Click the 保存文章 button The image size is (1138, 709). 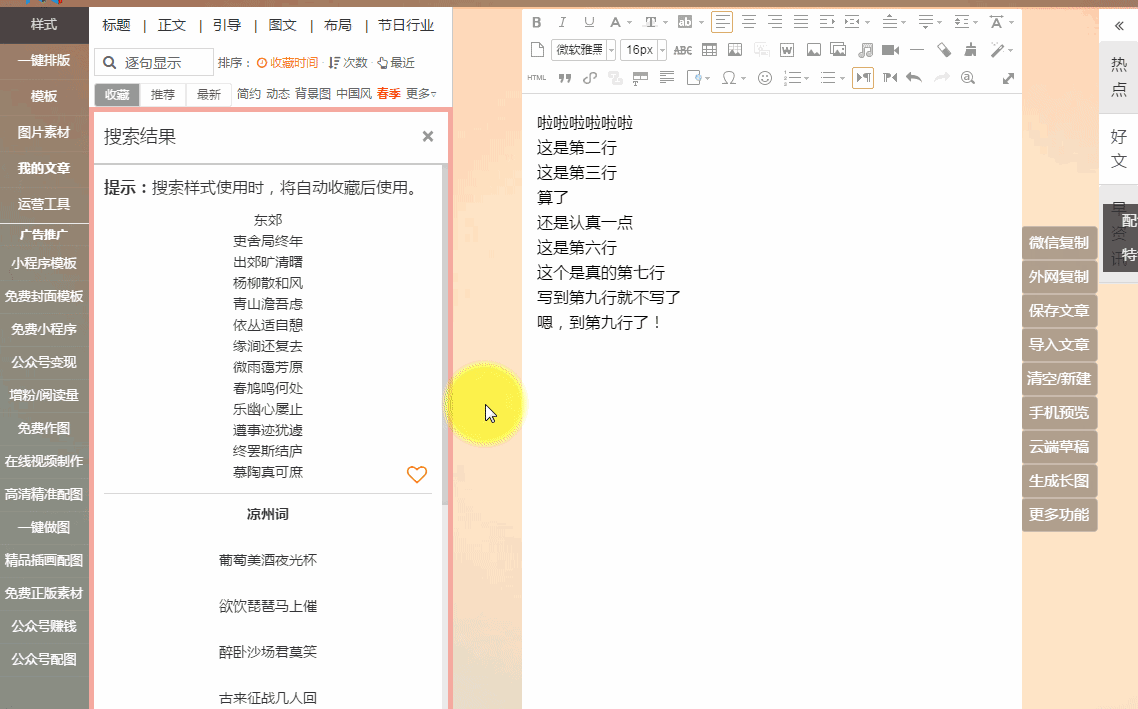click(x=1059, y=310)
